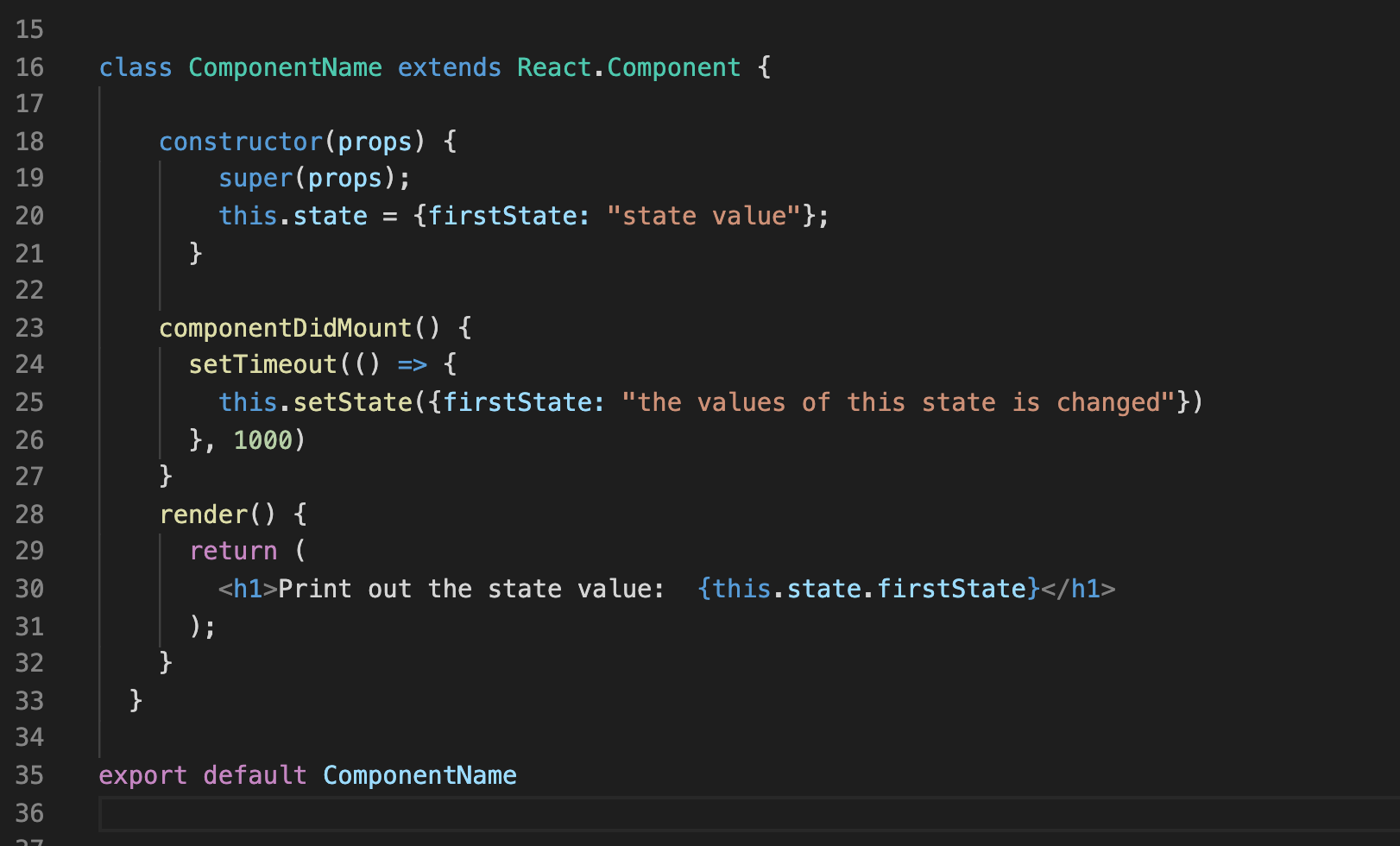The image size is (1400, 846).
Task: Click 'componentDidMount' method name
Action: pyautogui.click(x=286, y=328)
